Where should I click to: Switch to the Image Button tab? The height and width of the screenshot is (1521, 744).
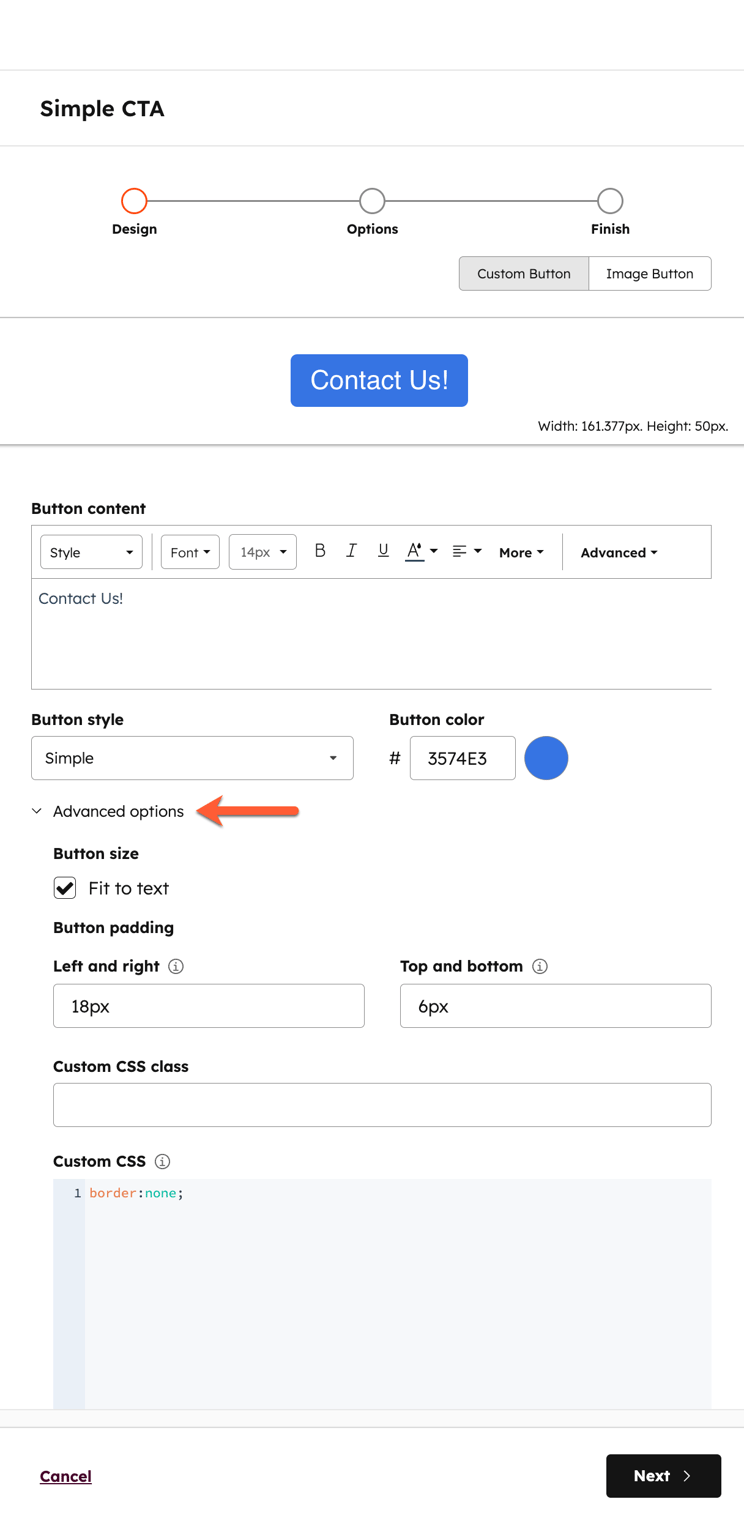pyautogui.click(x=650, y=273)
